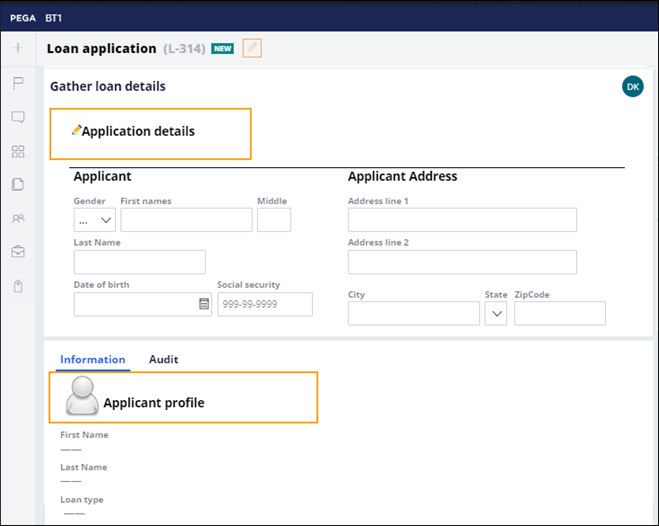This screenshot has width=659, height=526.
Task: Open the documents icon in left sidebar
Action: [18, 184]
